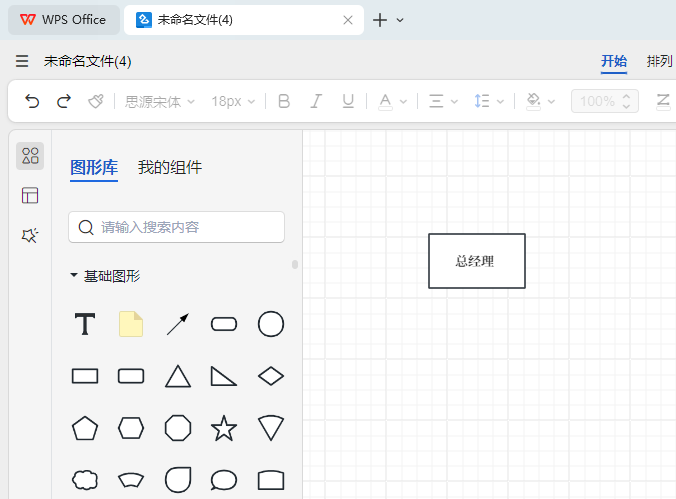This screenshot has height=499, width=676.
Task: Toggle italic formatting
Action: [x=316, y=101]
